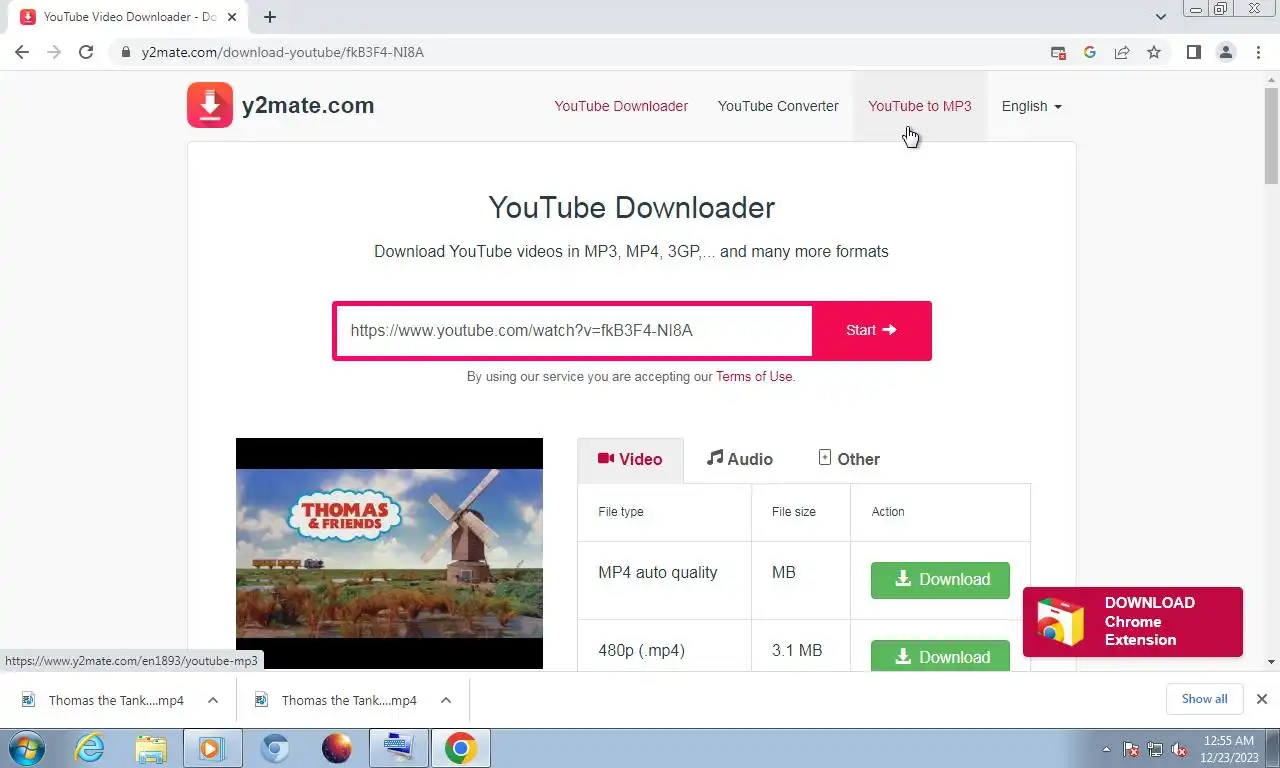
Task: Click the network icon in system tray
Action: click(x=1155, y=749)
